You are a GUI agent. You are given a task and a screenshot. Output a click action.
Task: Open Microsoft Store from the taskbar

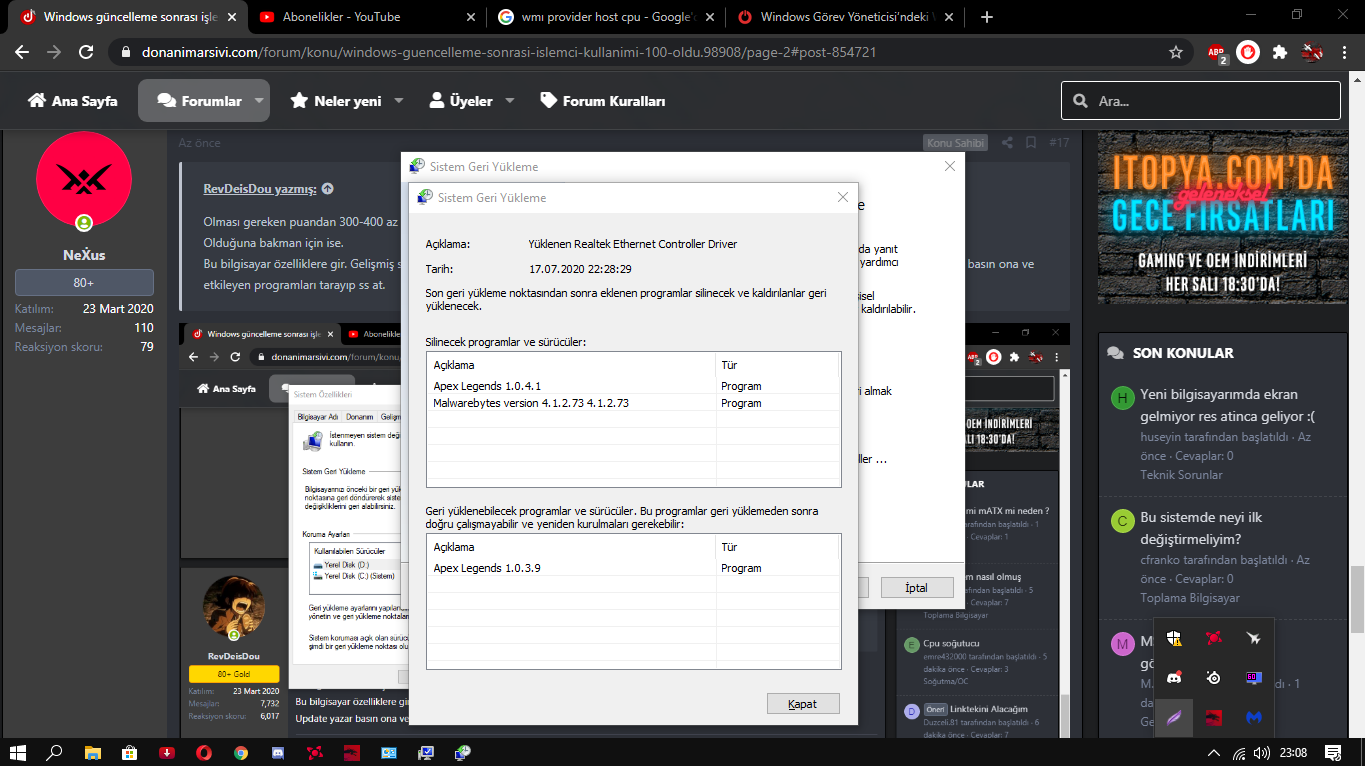click(129, 752)
